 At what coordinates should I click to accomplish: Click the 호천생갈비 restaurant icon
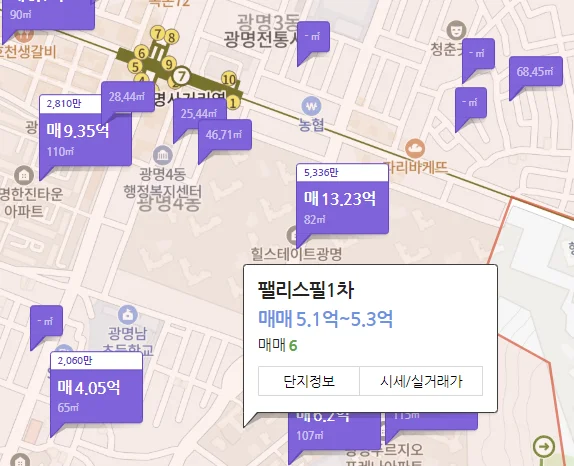[x=24, y=35]
